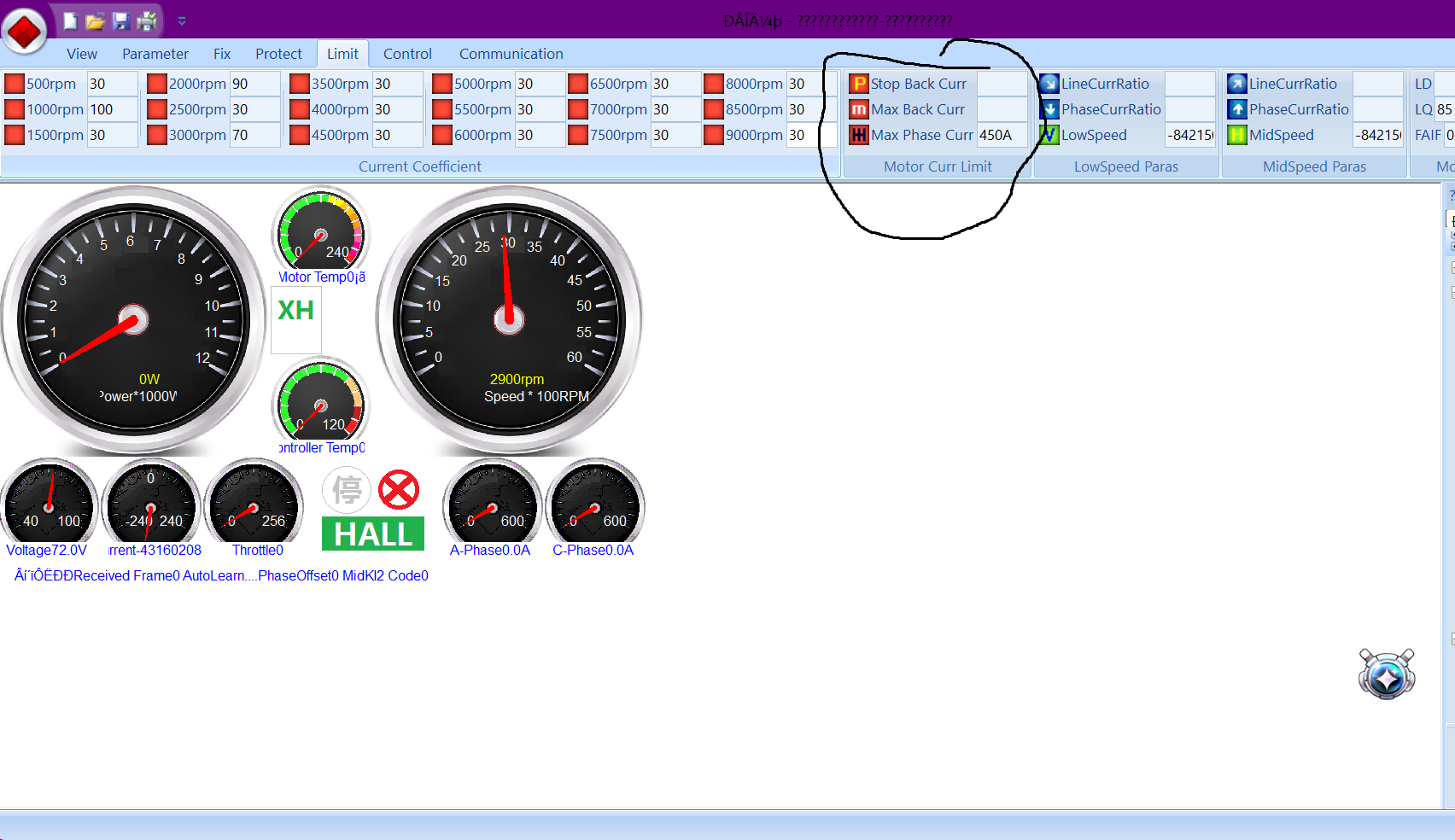This screenshot has height=840, width=1455.
Task: Click the Open folder icon
Action: [x=95, y=21]
